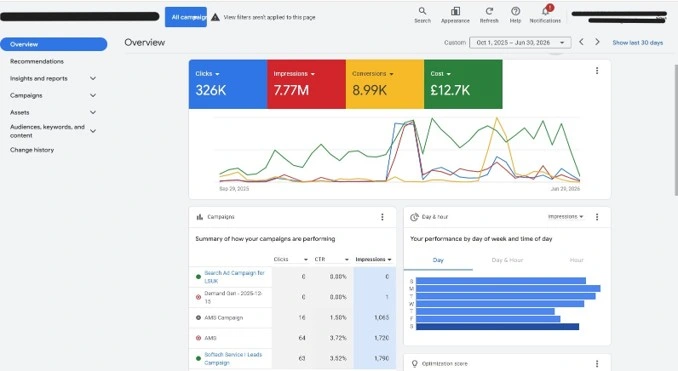Open the custom date range dropdown
Image resolution: width=678 pixels, height=371 pixels.
coord(520,42)
